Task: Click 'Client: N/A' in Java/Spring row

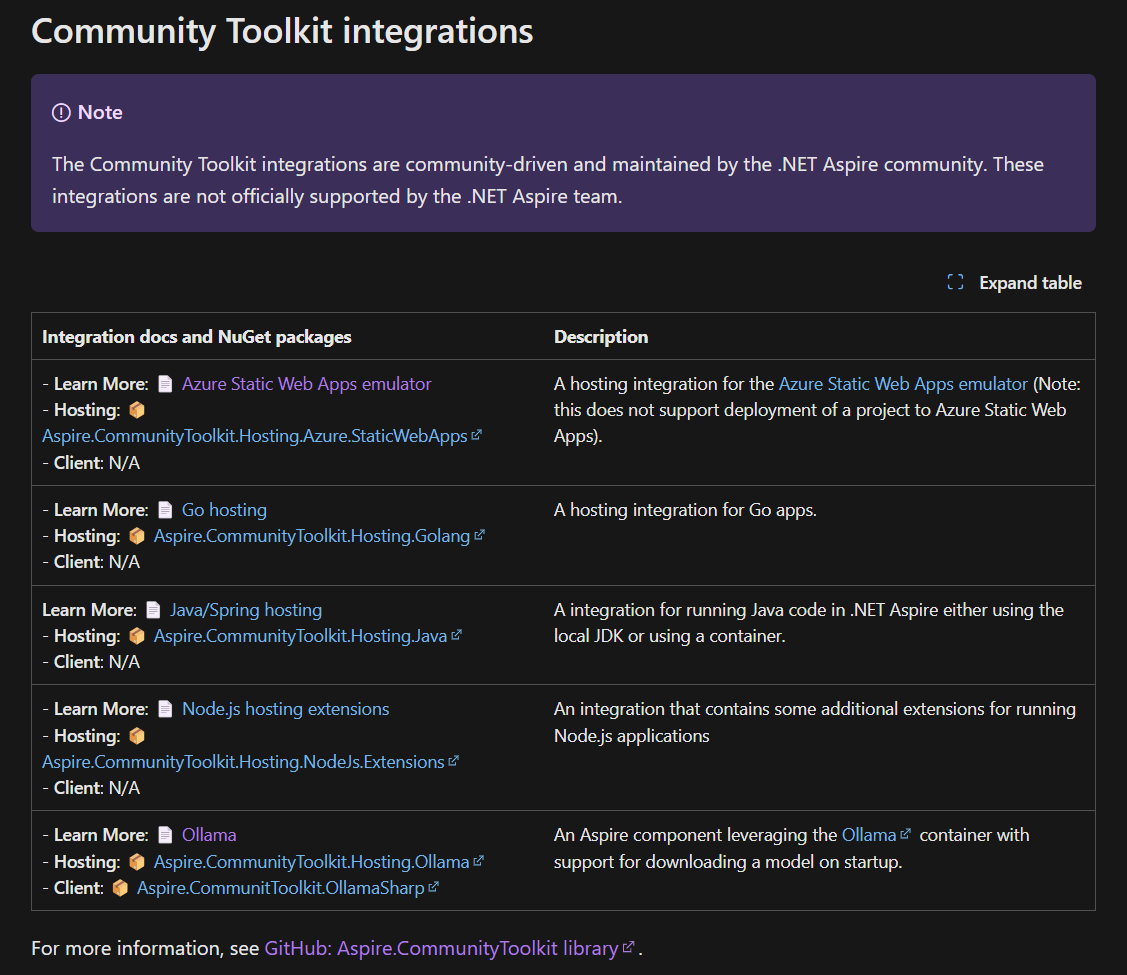Action: (x=97, y=662)
